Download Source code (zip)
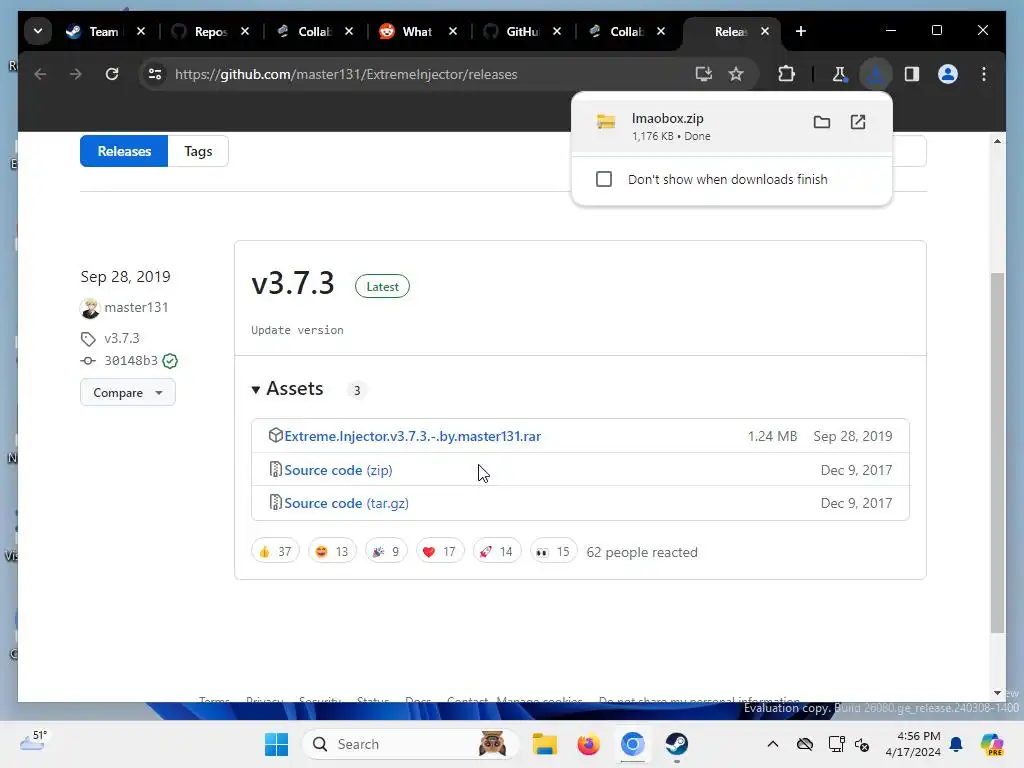Image resolution: width=1024 pixels, height=768 pixels. (x=338, y=470)
